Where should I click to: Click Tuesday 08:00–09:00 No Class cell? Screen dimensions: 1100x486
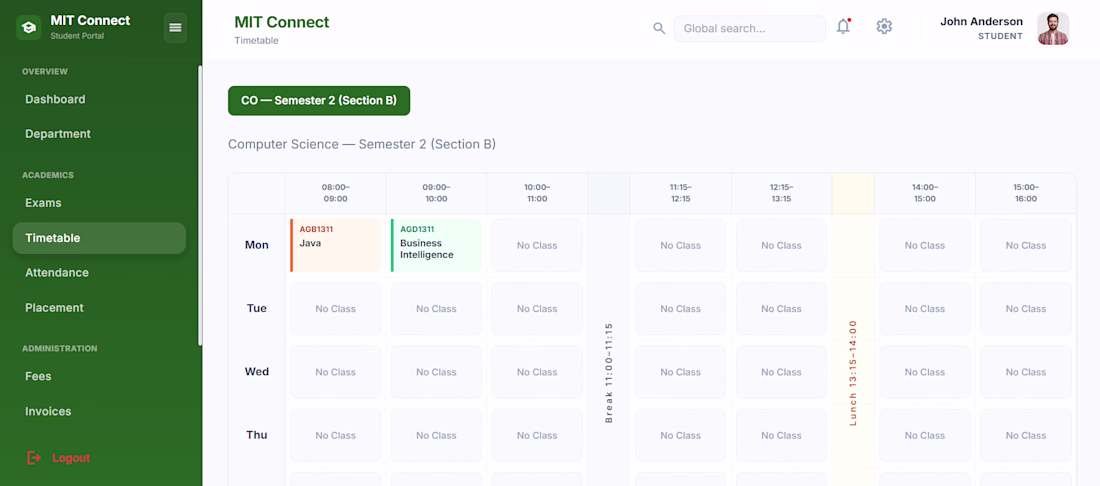[x=335, y=309]
